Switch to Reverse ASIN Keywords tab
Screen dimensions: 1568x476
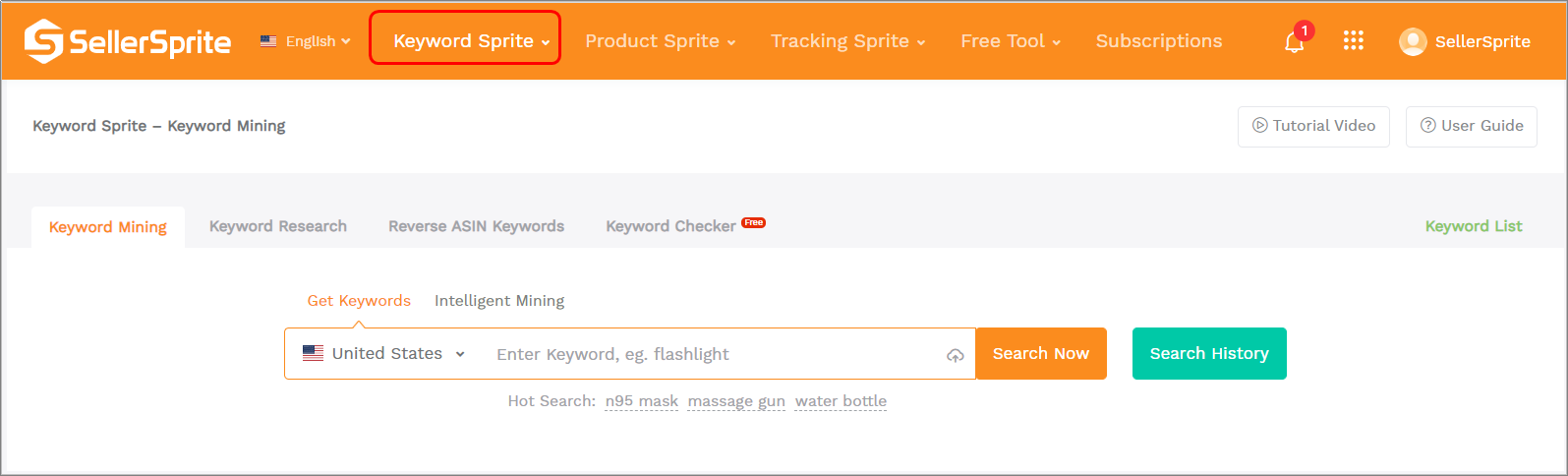click(x=476, y=226)
